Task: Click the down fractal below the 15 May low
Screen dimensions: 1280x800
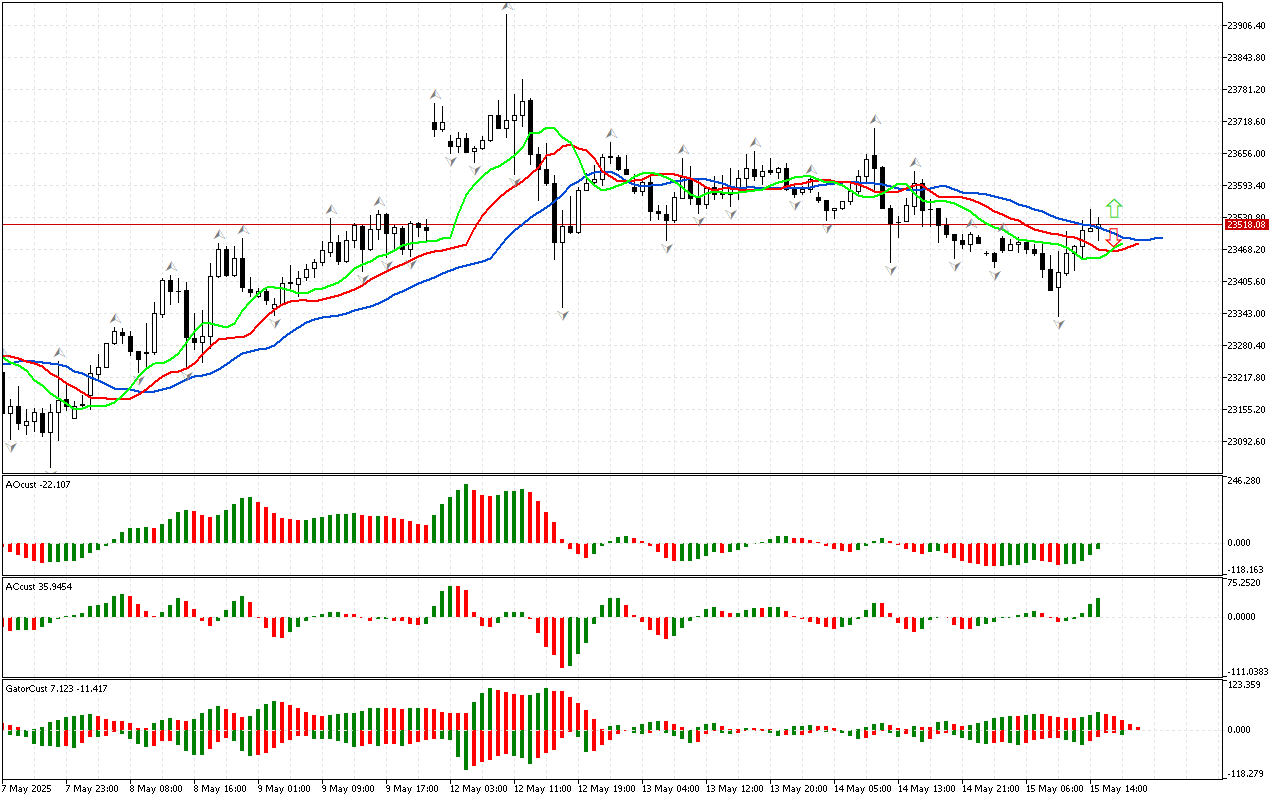Action: tap(1059, 324)
